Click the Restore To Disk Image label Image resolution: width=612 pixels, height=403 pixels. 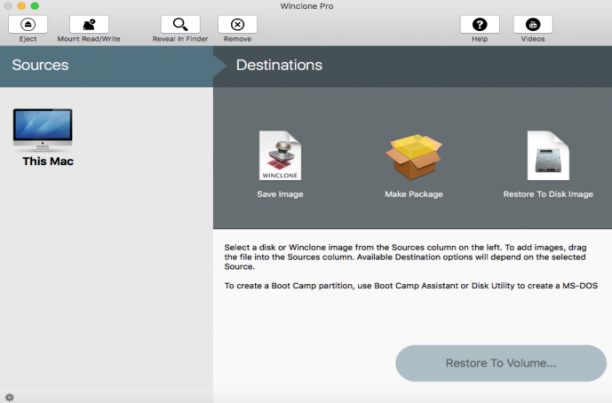tap(548, 194)
